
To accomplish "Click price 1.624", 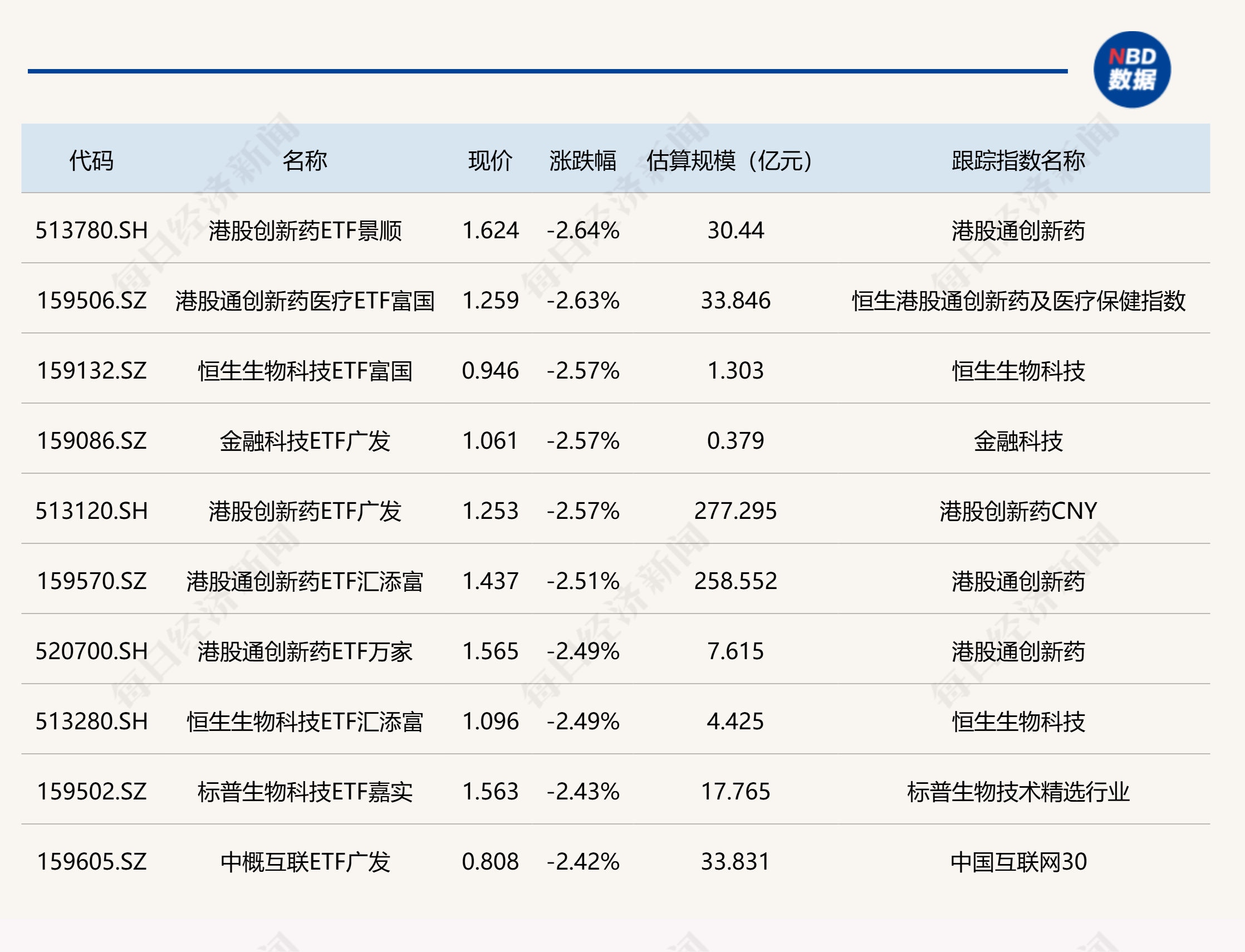I will click(490, 230).
